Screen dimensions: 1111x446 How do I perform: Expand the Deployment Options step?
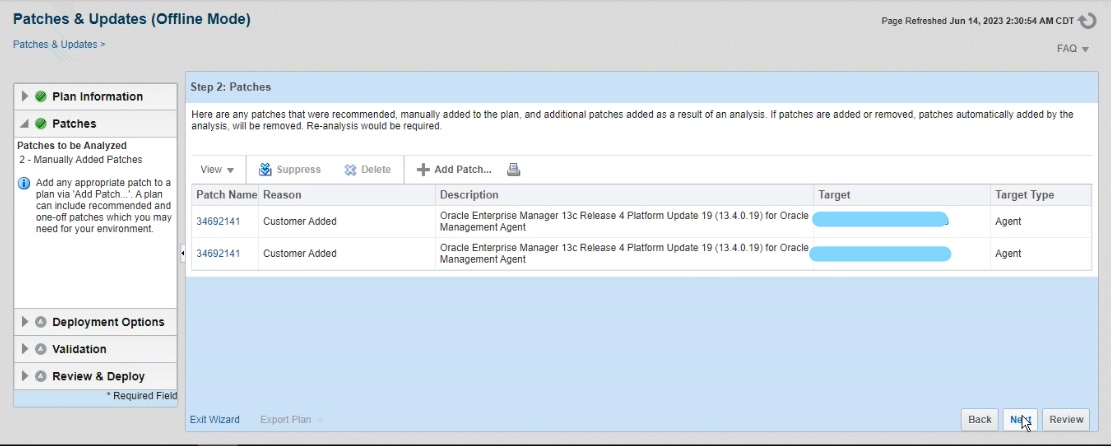[25, 322]
